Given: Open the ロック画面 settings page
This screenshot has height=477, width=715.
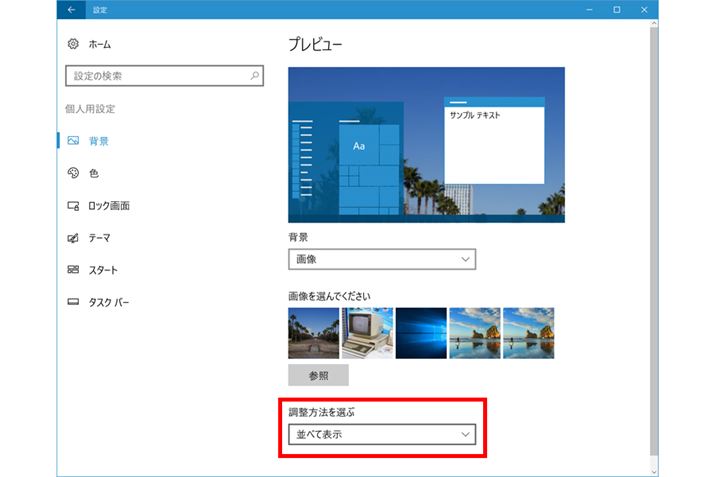Looking at the screenshot, I should tap(109, 206).
